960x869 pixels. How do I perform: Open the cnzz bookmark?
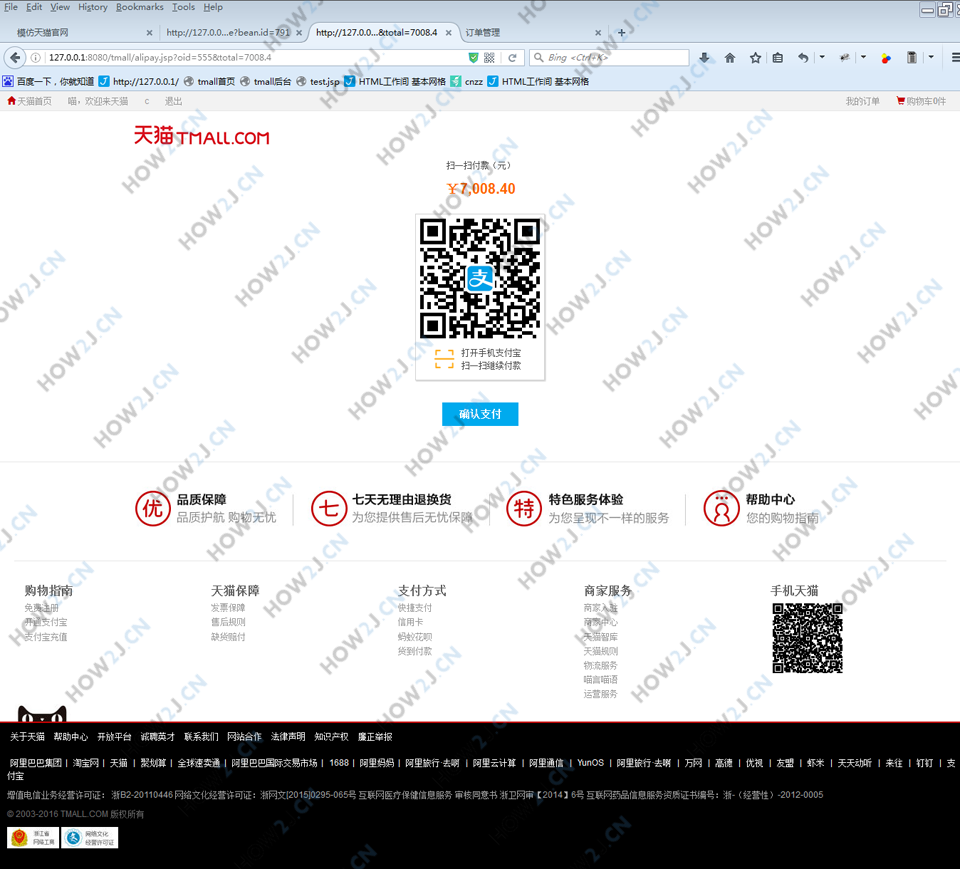click(467, 81)
